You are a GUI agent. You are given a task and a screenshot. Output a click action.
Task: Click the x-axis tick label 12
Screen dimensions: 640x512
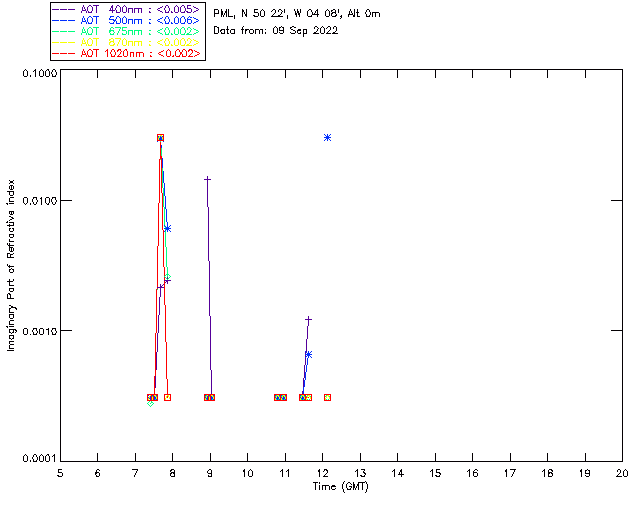[322, 473]
